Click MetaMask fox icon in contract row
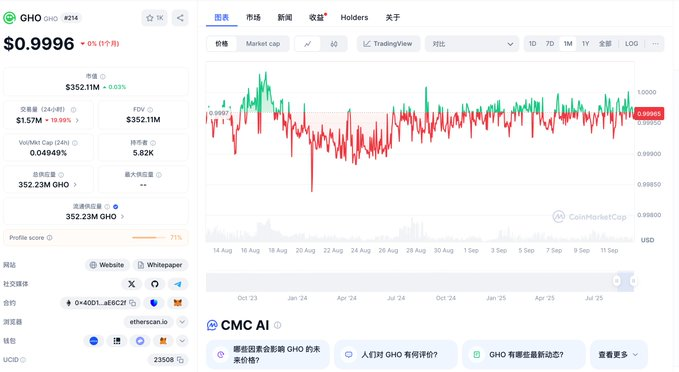 [x=178, y=303]
